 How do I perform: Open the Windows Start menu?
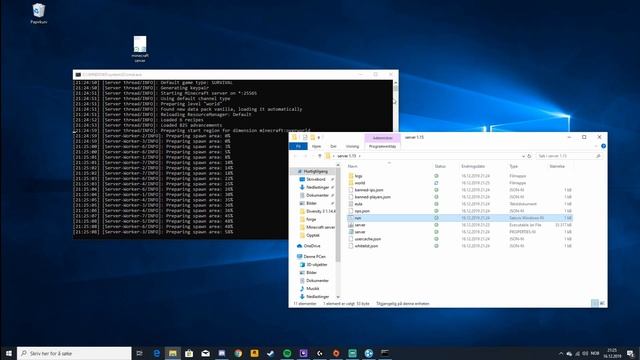coord(8,353)
